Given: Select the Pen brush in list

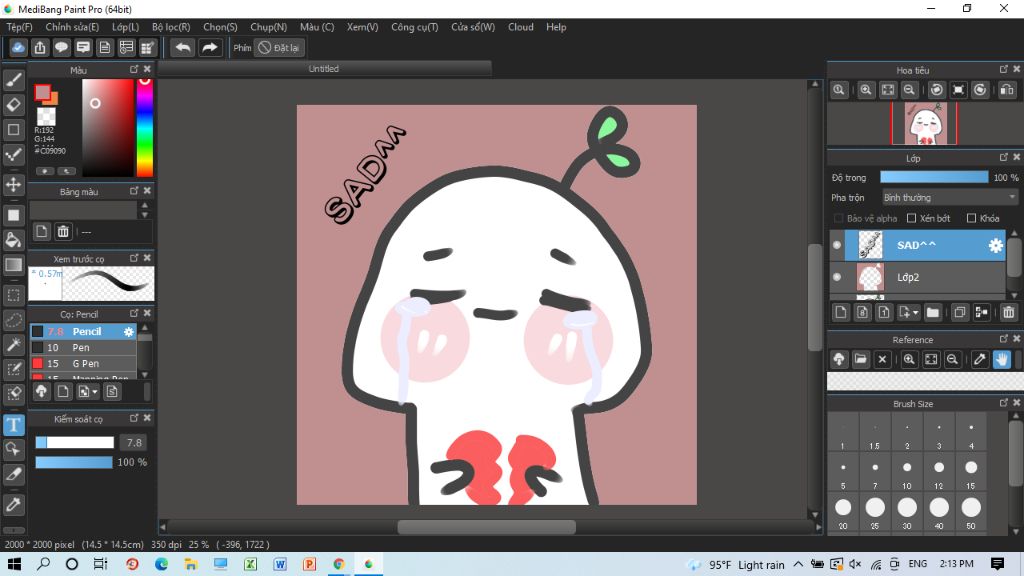Looking at the screenshot, I should pyautogui.click(x=84, y=347).
